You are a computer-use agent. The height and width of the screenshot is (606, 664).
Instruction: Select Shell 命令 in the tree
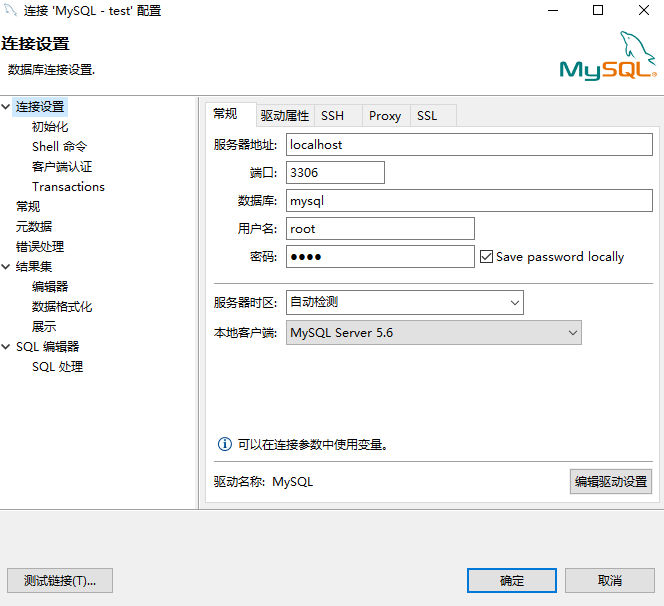[60, 147]
